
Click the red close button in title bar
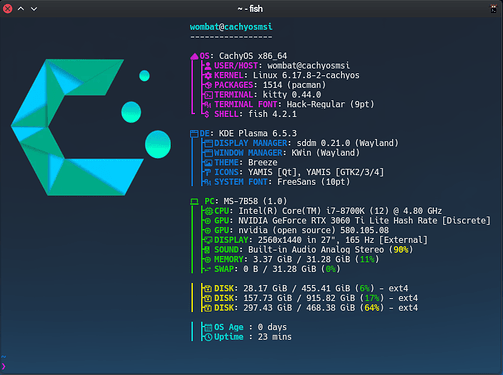[8, 9]
